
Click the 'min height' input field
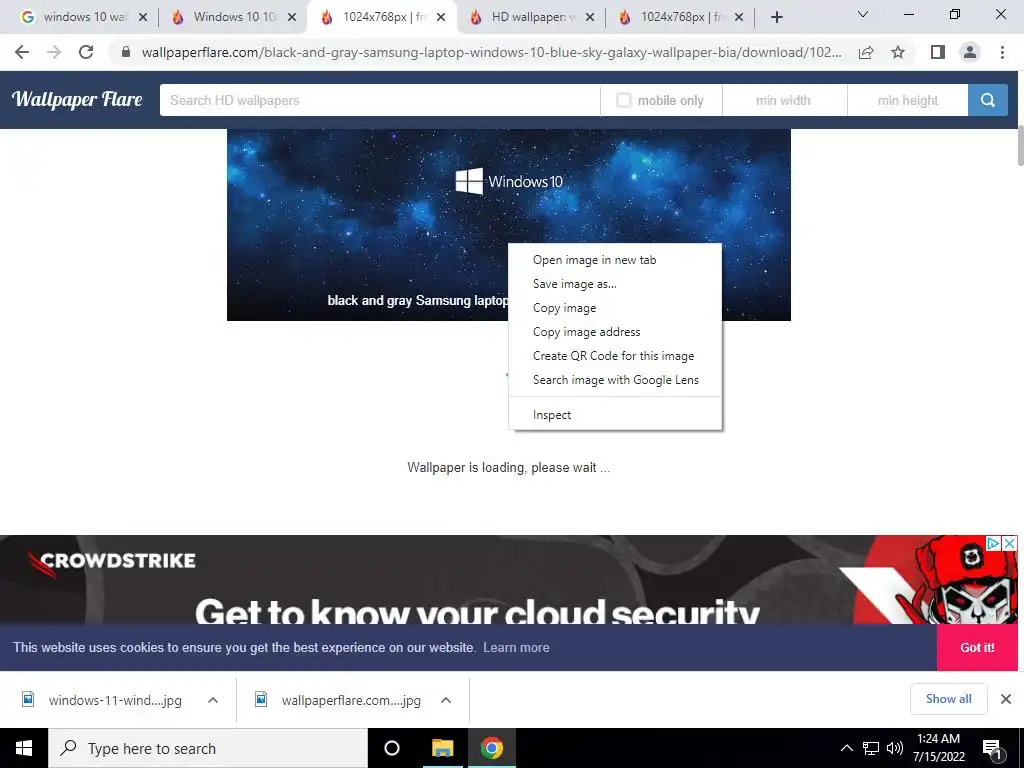(908, 100)
